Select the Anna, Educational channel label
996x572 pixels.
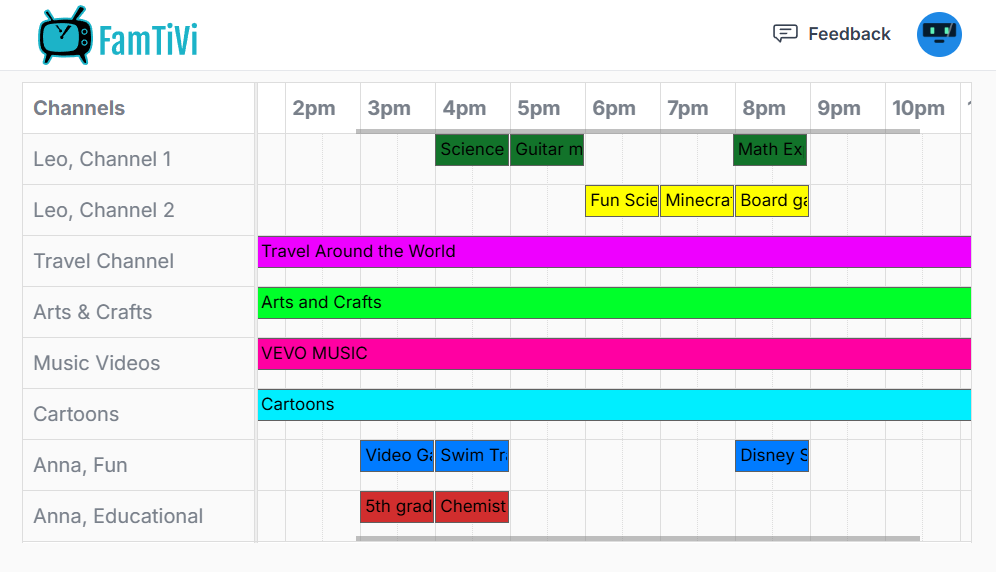[118, 516]
